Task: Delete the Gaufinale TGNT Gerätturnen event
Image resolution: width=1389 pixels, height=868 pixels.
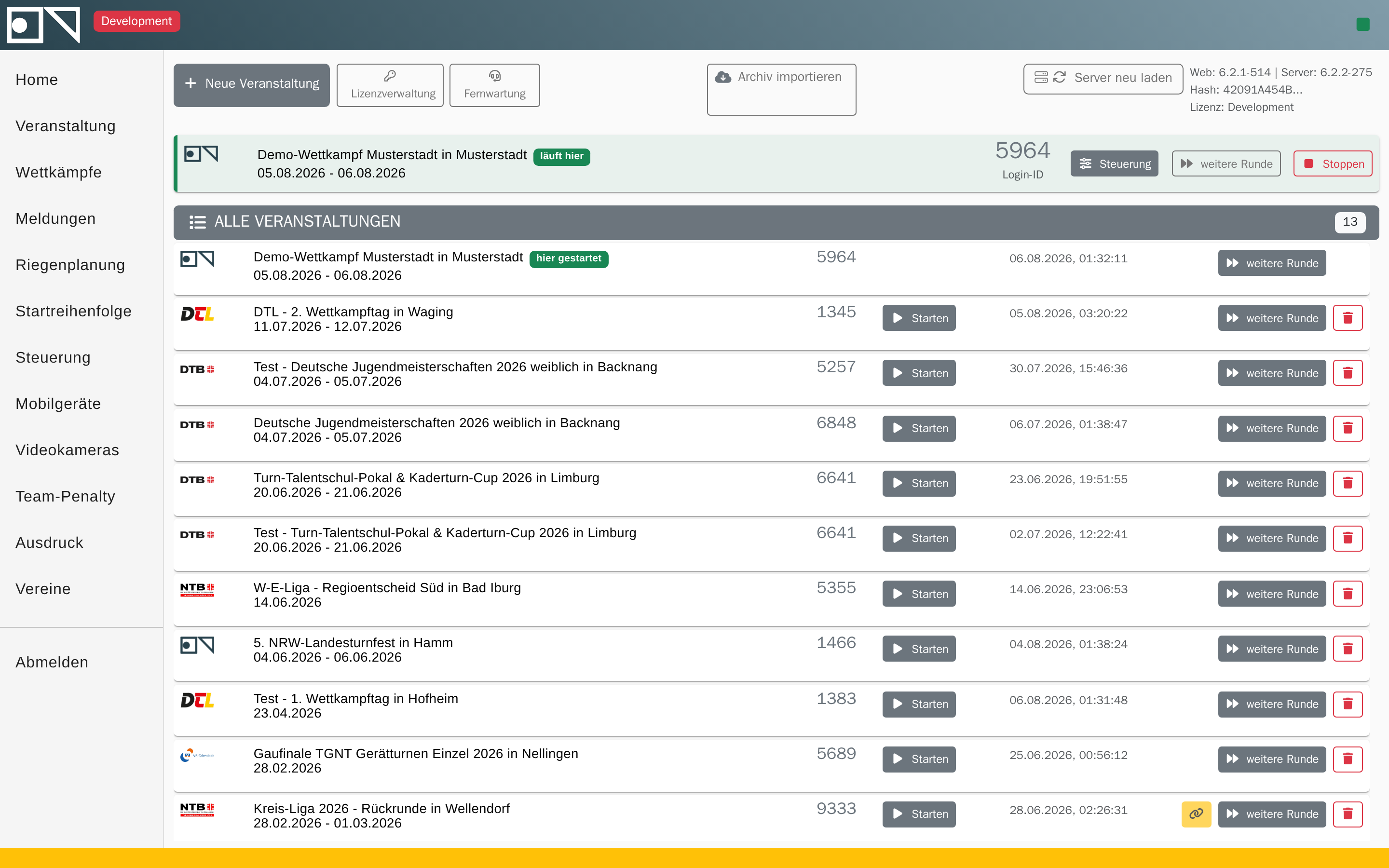Action: pyautogui.click(x=1347, y=759)
